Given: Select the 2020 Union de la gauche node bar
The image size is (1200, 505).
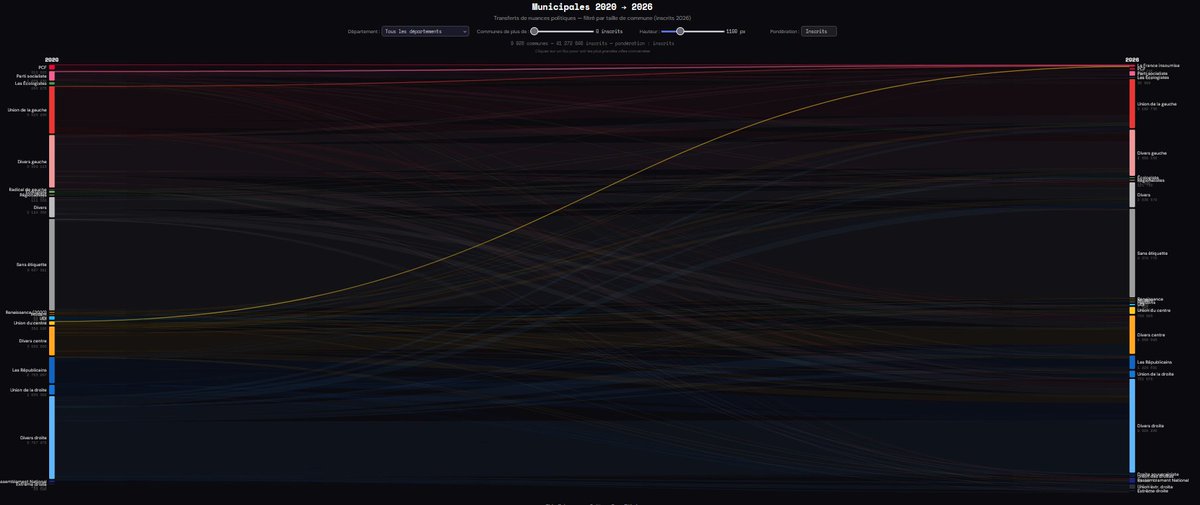Looking at the screenshot, I should pyautogui.click(x=52, y=111).
